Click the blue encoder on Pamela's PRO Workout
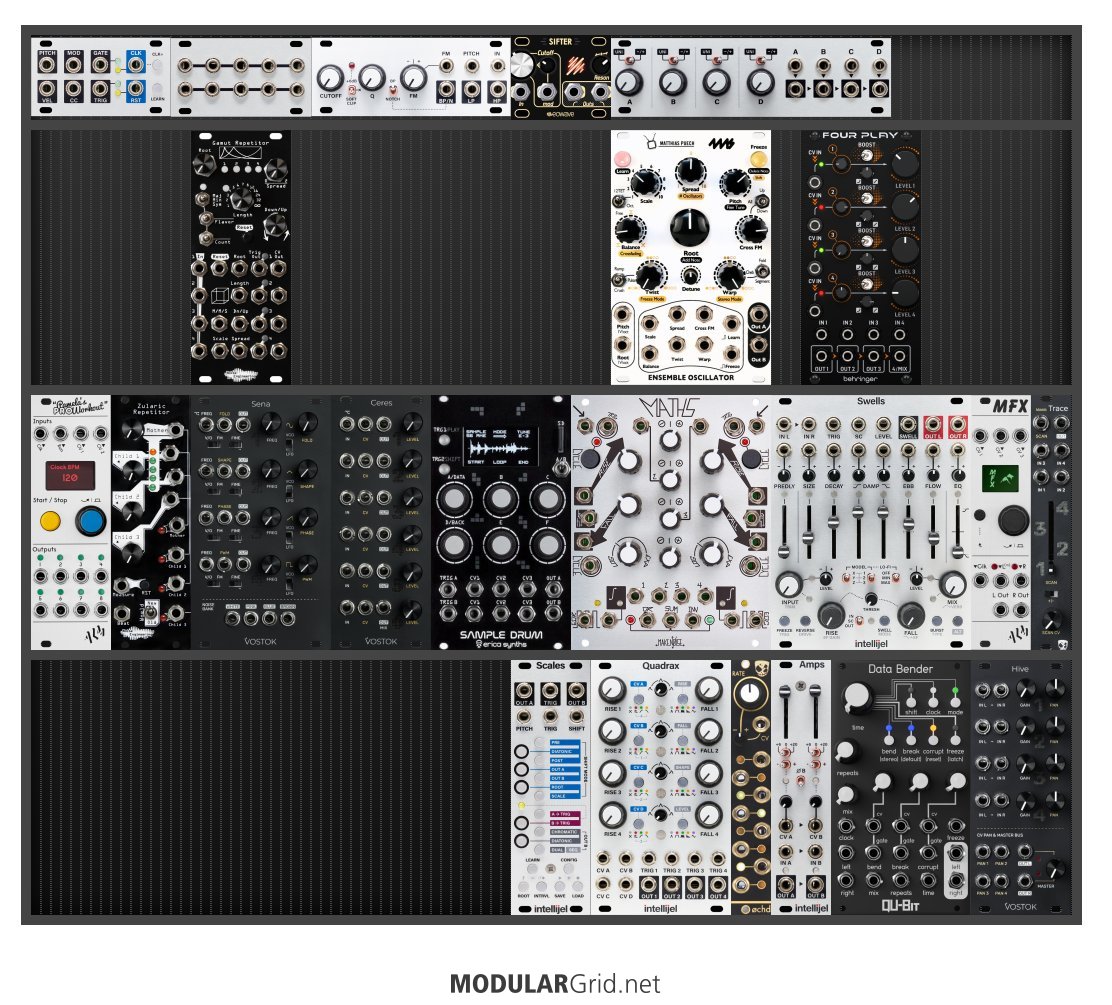1112x1005 pixels. 90,521
